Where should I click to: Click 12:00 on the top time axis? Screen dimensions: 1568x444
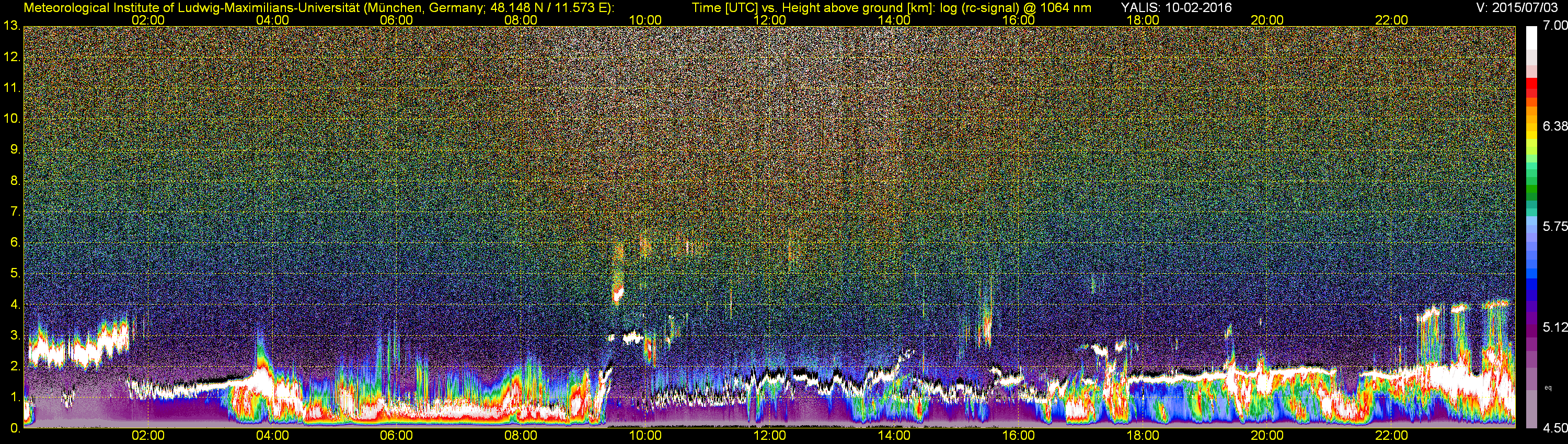(x=769, y=20)
